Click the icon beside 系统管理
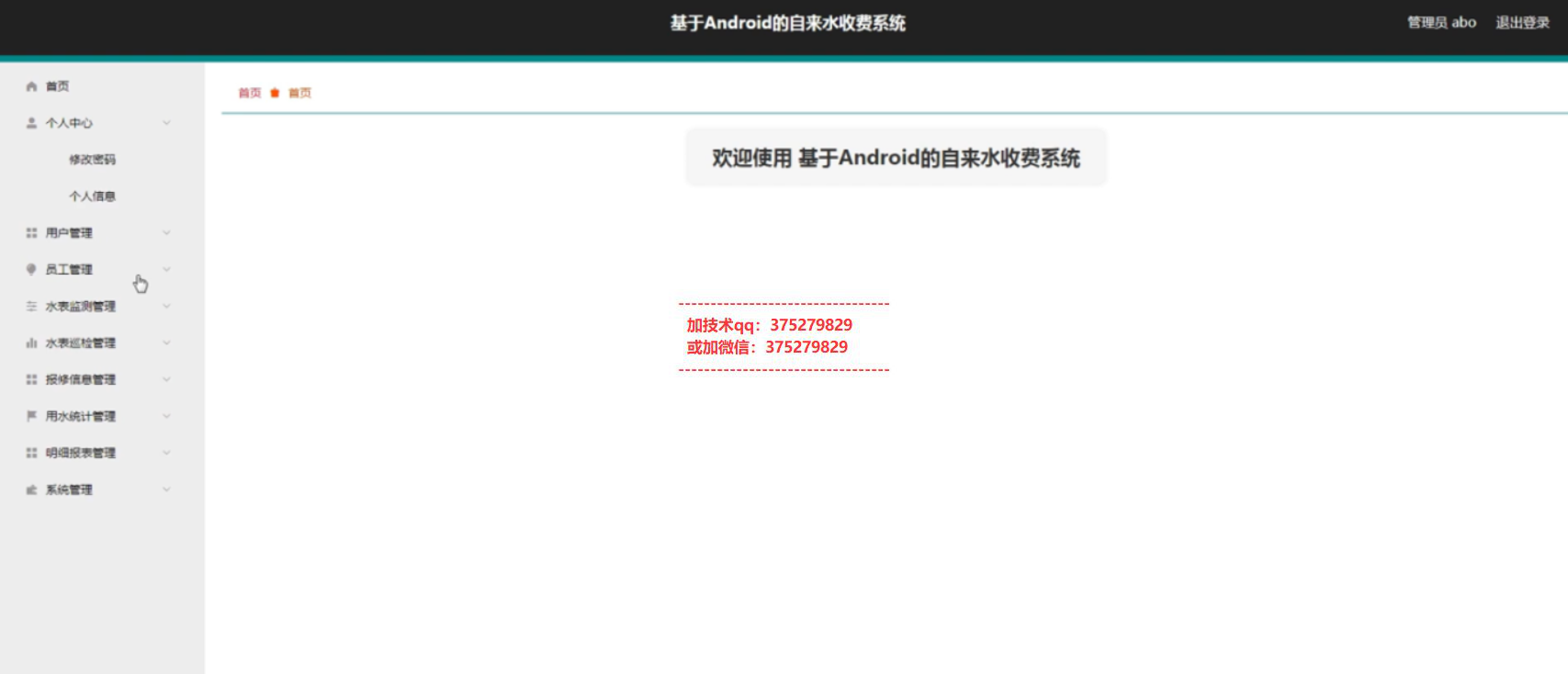Image resolution: width=1568 pixels, height=674 pixels. (x=31, y=489)
